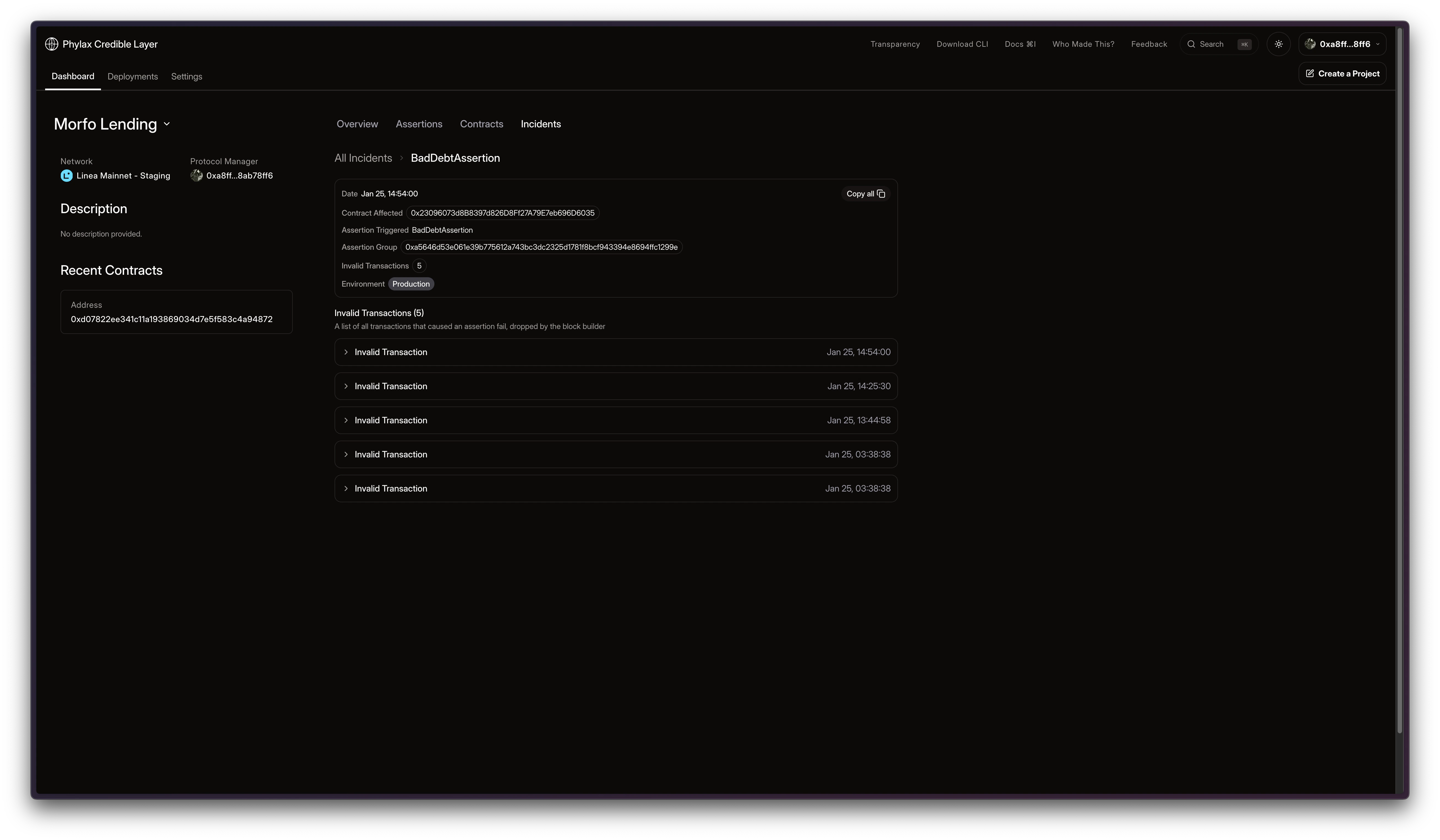The image size is (1440, 840).
Task: Open the 0xa8ff...8ff6 account dropdown
Action: 1342,44
